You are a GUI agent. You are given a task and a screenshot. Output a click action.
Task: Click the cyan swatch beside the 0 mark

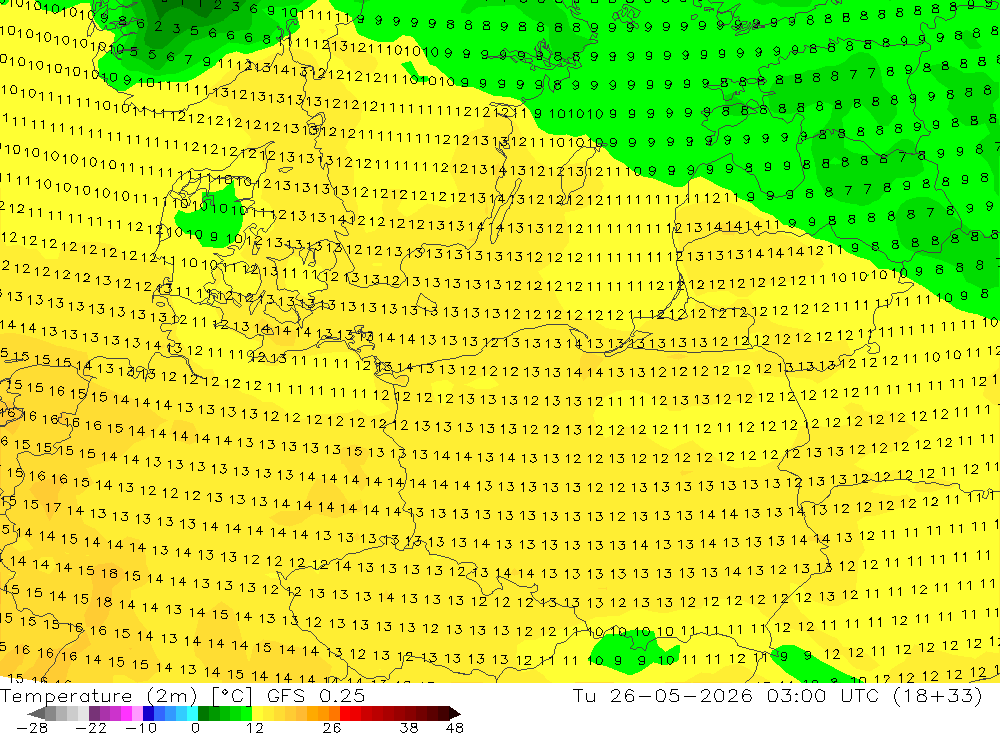pyautogui.click(x=192, y=713)
